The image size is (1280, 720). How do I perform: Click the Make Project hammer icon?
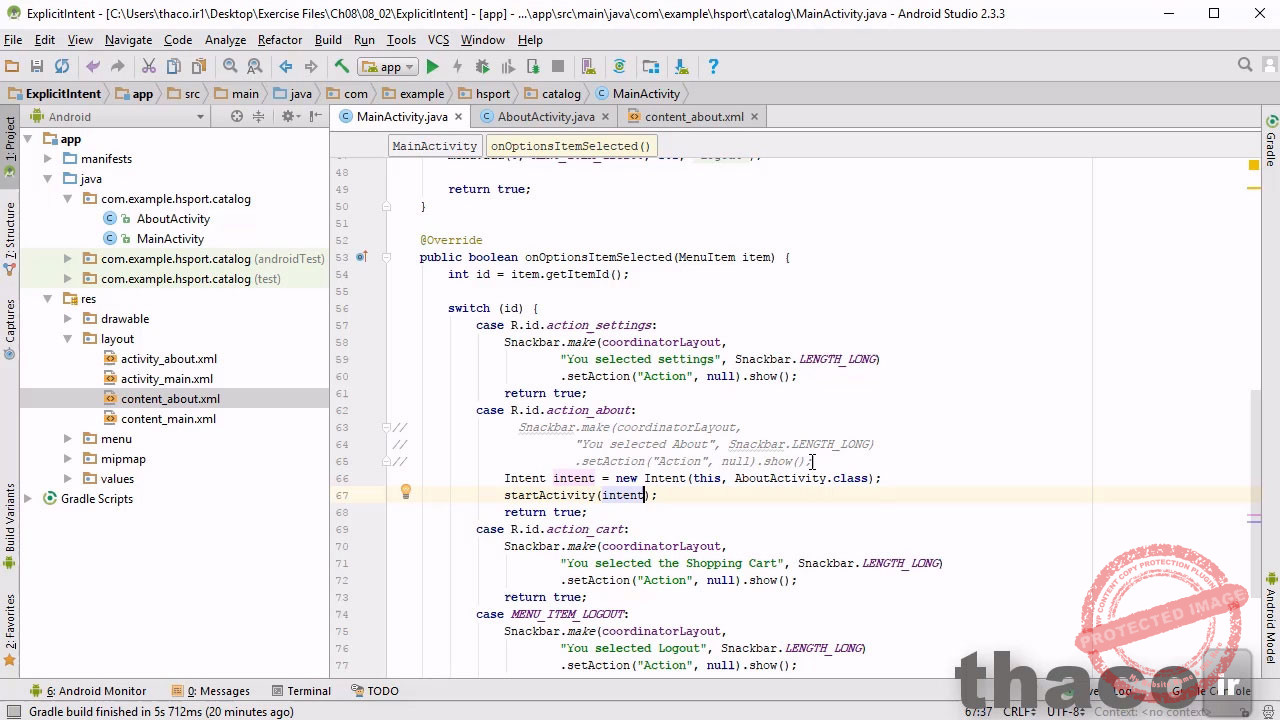point(342,67)
